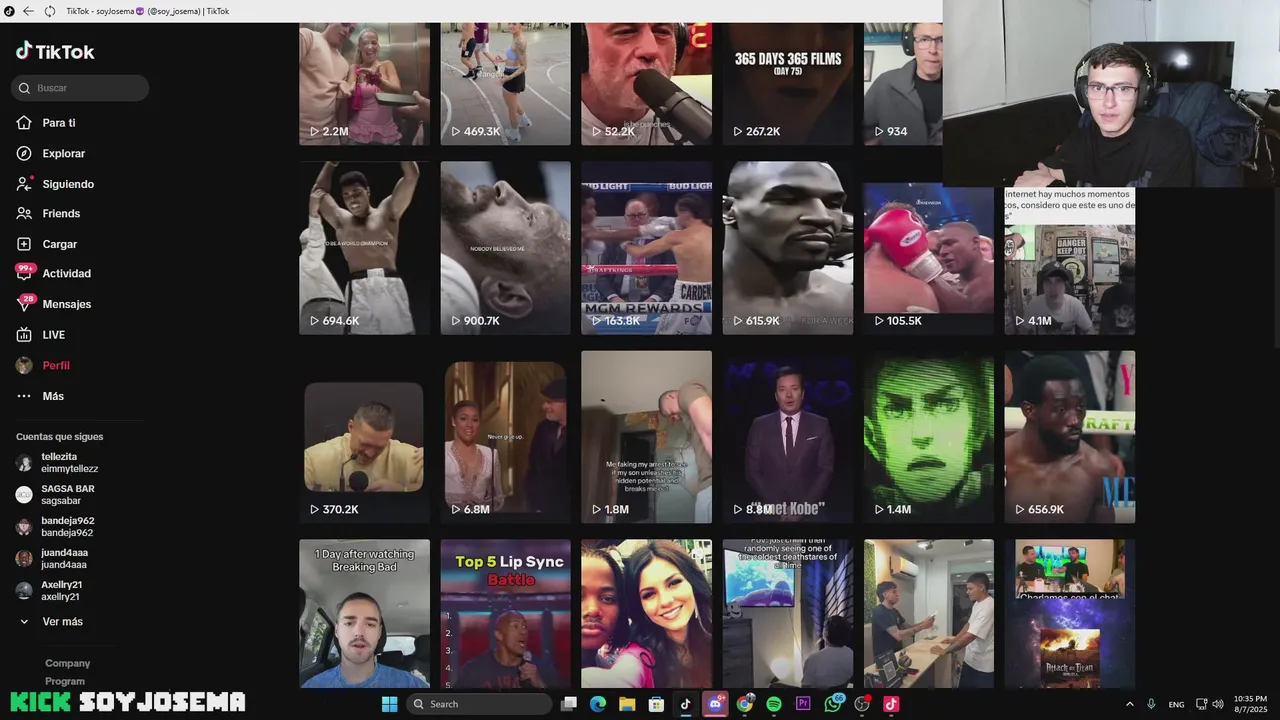Screen dimensions: 1280x720
Task: Open the red TikTok taskbar icon
Action: tap(891, 704)
